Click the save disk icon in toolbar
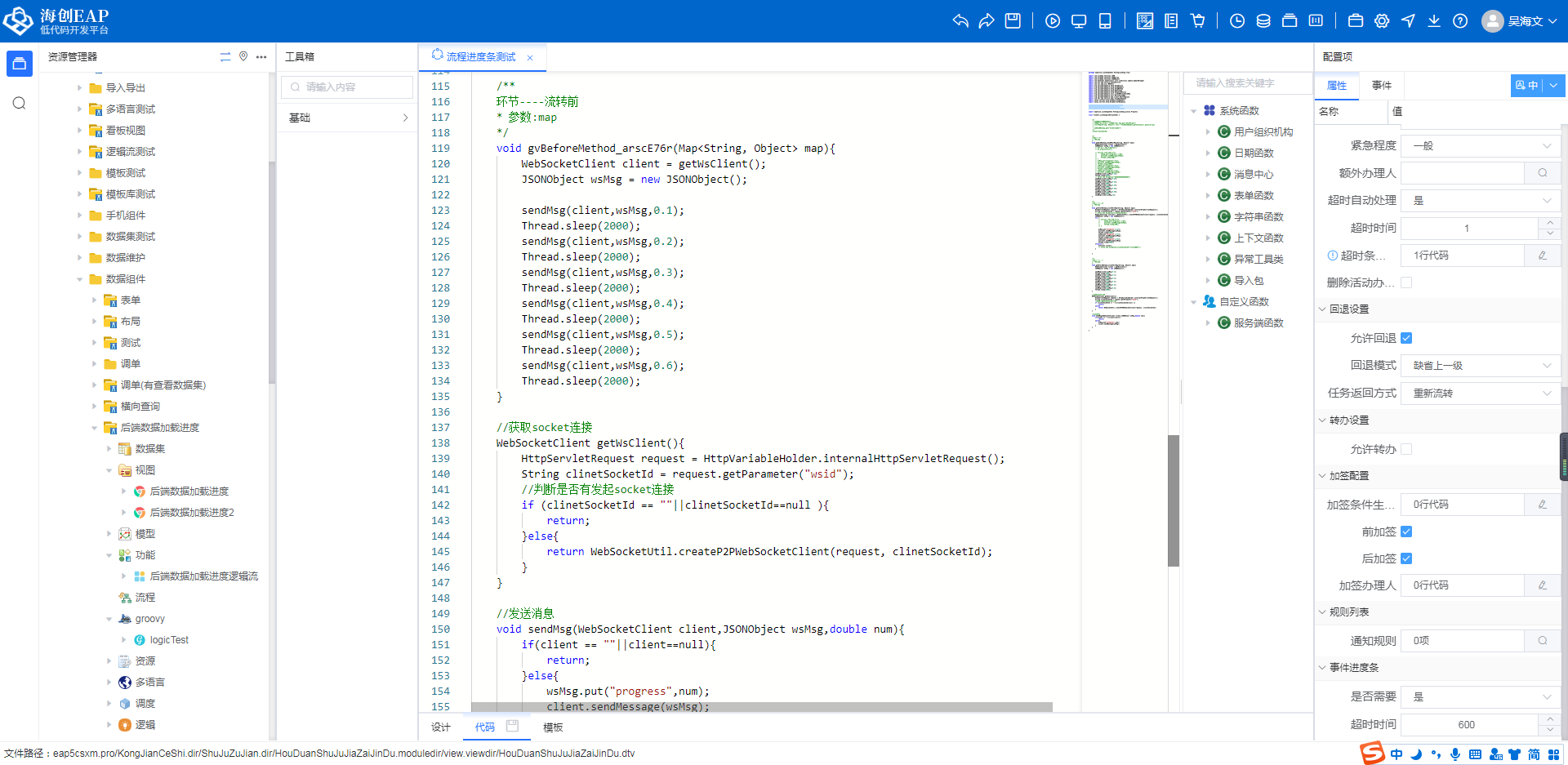Screen dimensions: 1568x765 pos(1013,21)
